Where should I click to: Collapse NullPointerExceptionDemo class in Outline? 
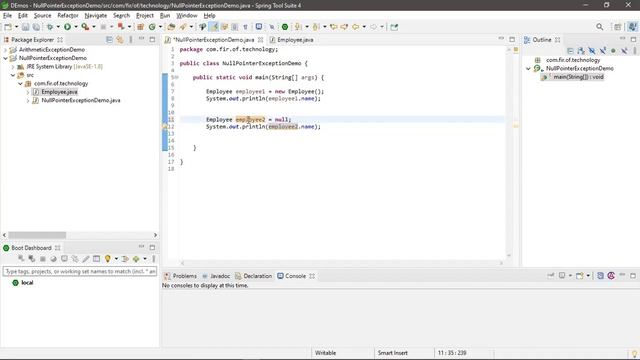[528, 69]
